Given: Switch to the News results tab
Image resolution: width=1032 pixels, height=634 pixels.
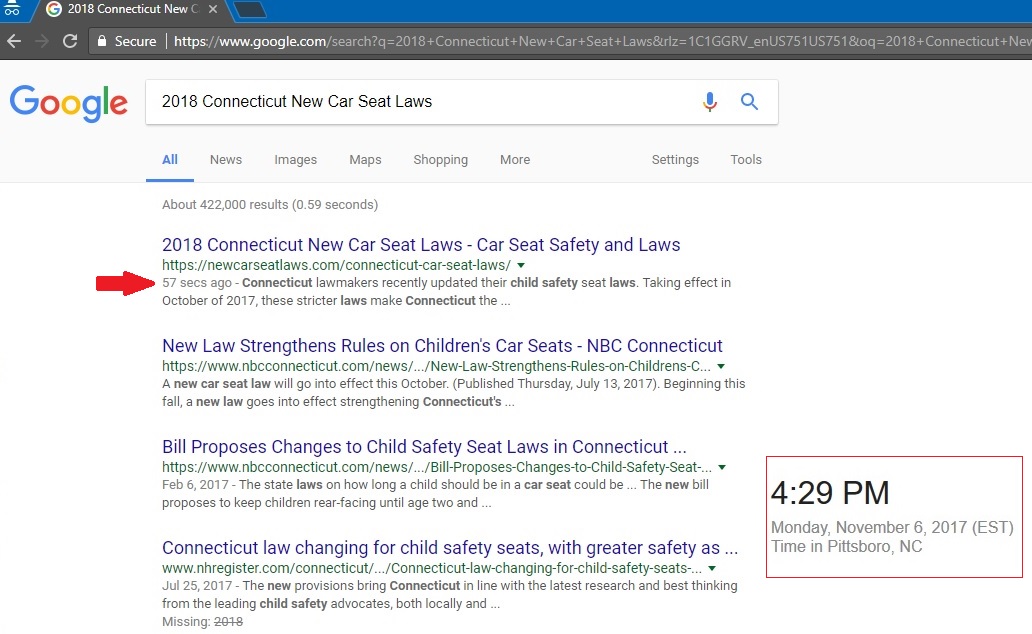Looking at the screenshot, I should click(x=226, y=159).
